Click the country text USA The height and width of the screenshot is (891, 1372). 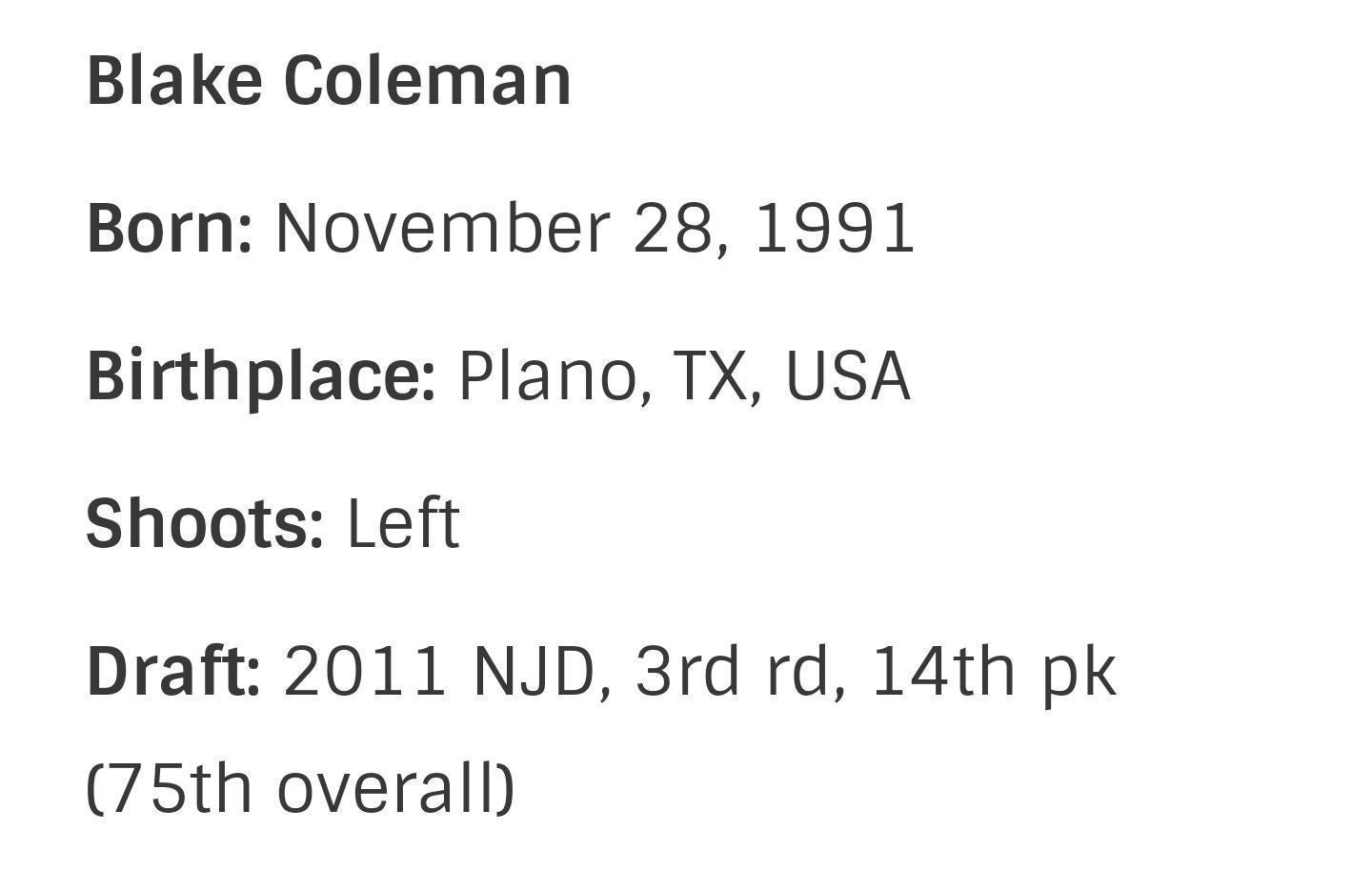(x=847, y=375)
